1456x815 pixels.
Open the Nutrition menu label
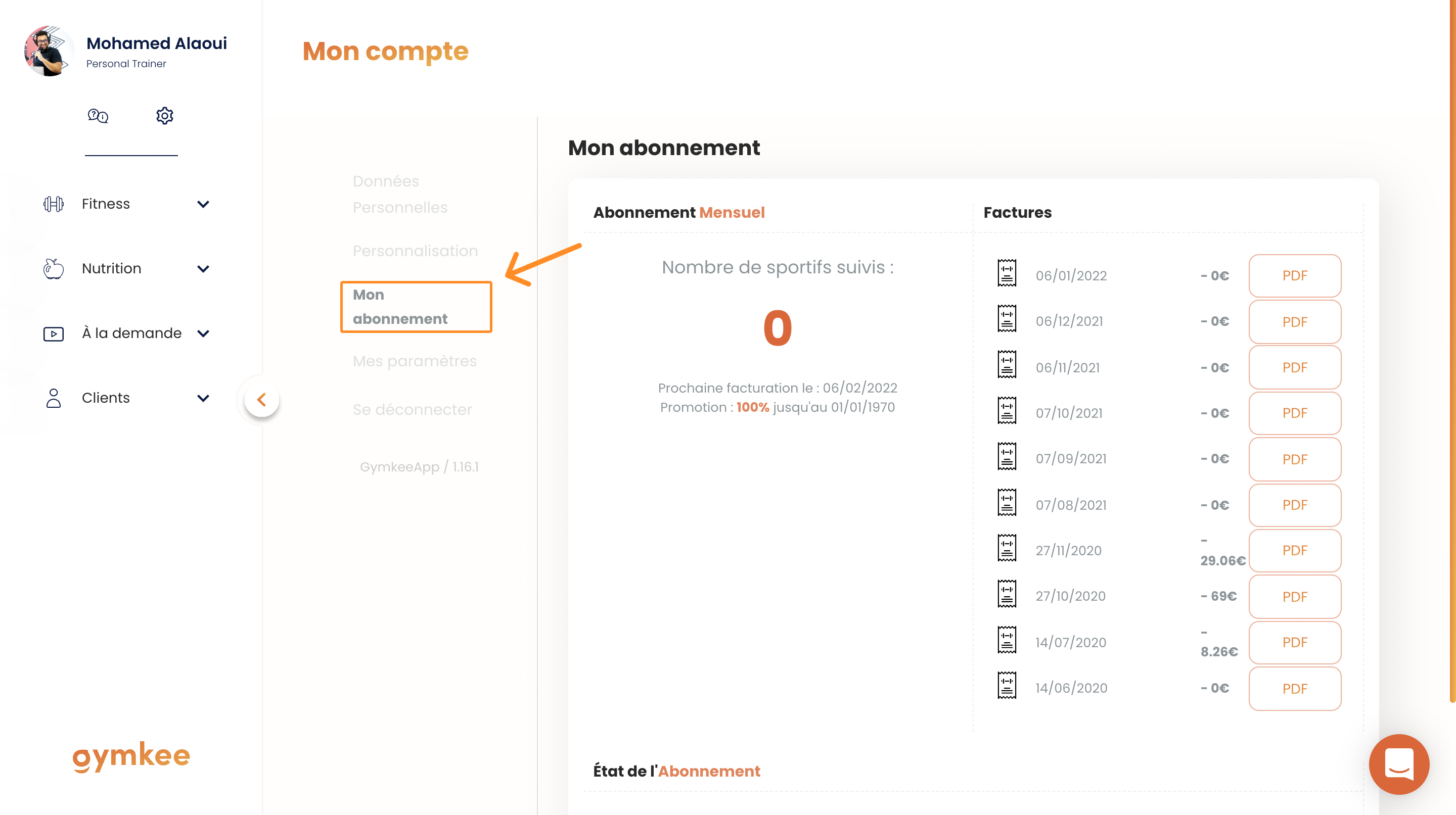click(111, 269)
